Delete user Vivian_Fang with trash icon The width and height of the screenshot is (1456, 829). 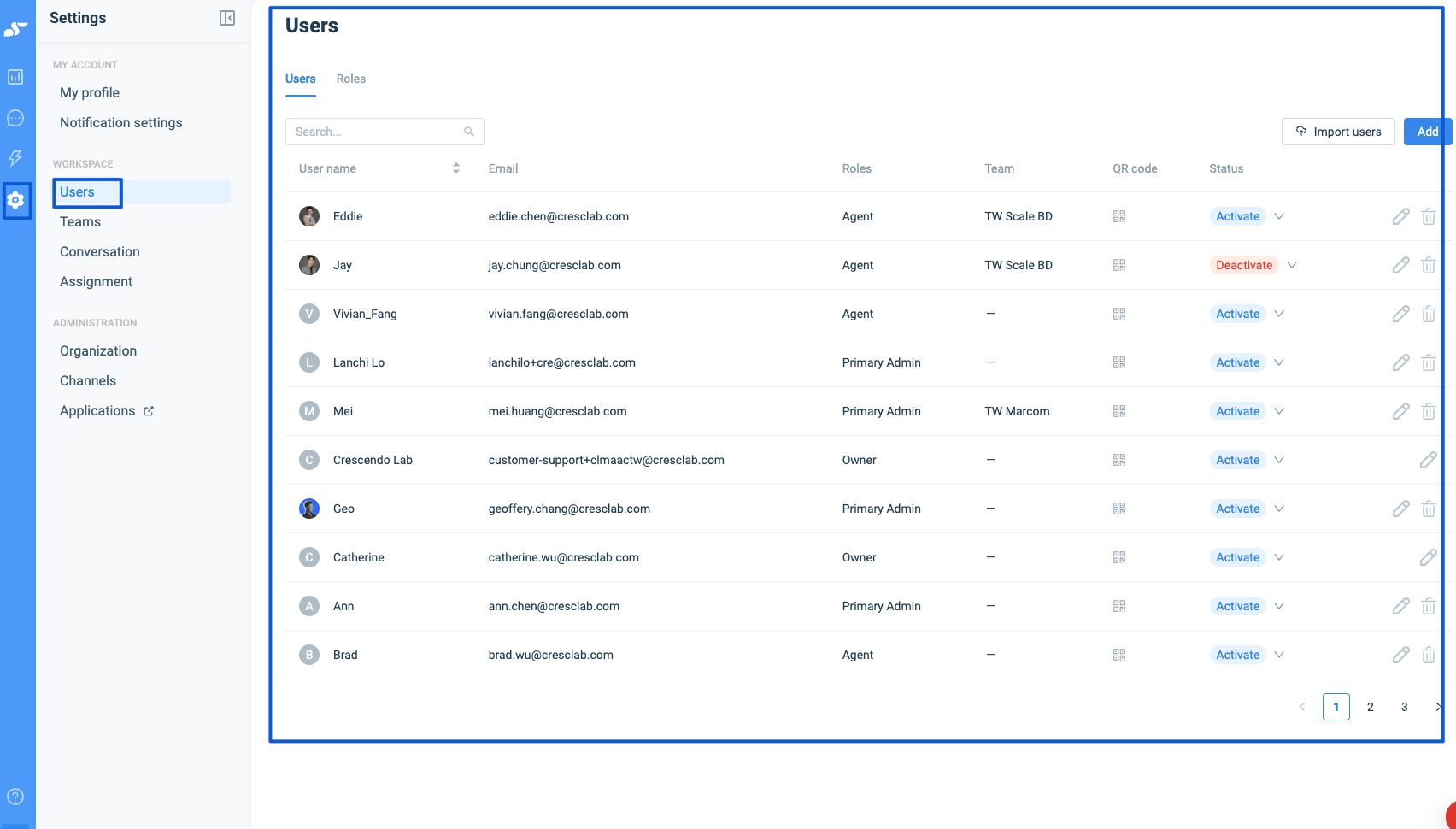tap(1428, 314)
